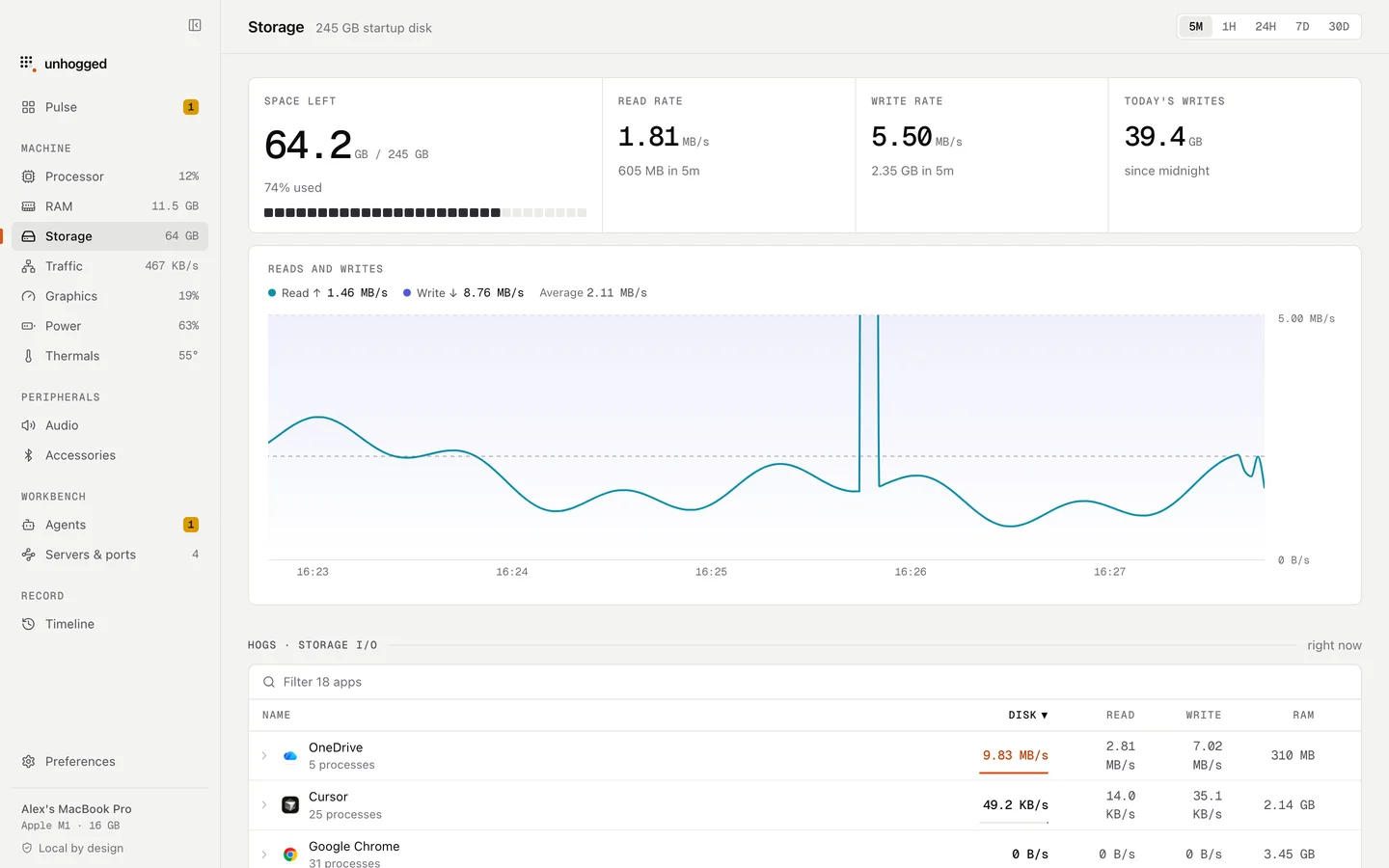This screenshot has height=868, width=1389.
Task: Click the Average 2.11 MB/s label
Action: pos(593,293)
